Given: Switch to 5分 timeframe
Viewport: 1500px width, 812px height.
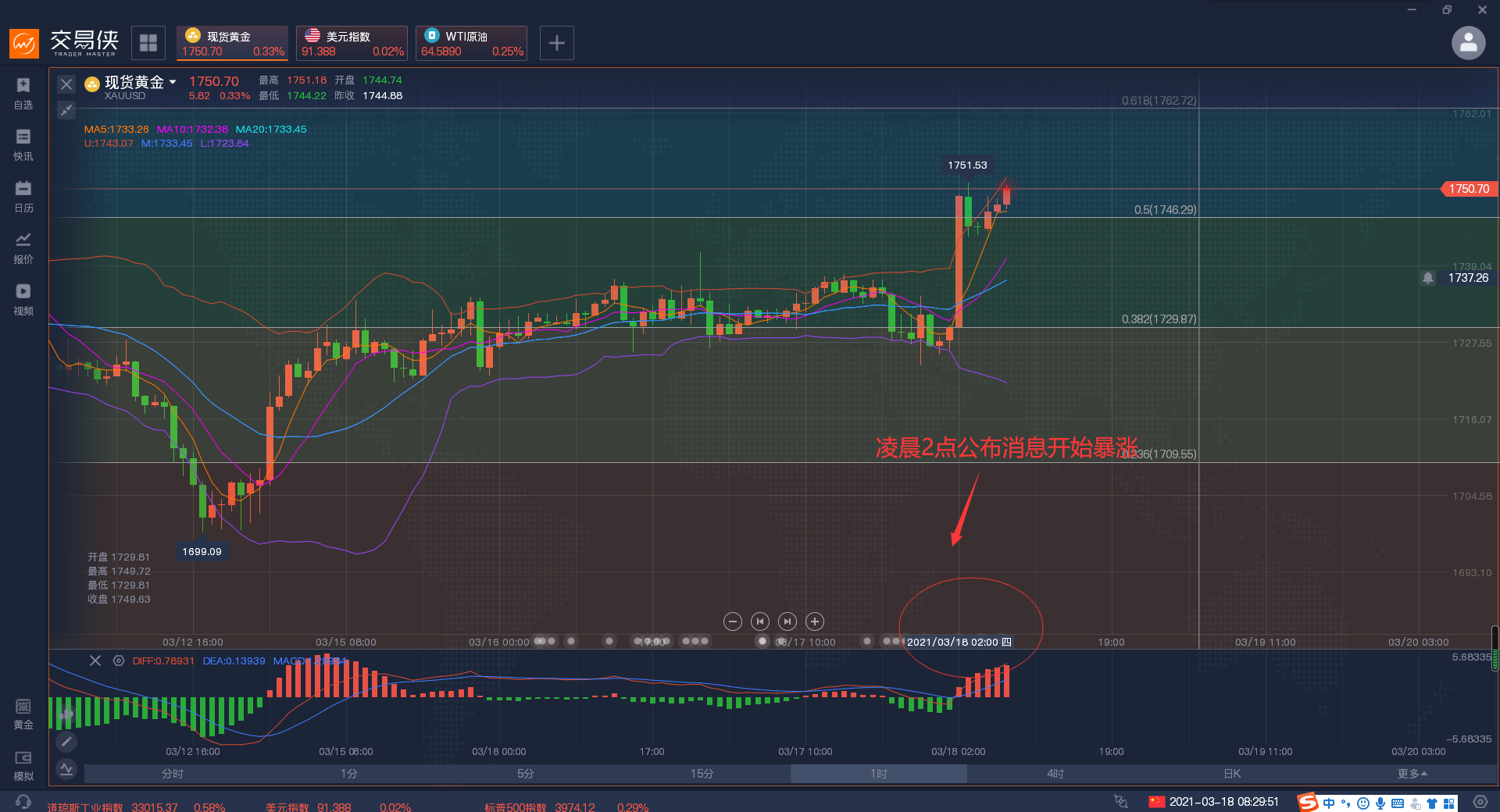Looking at the screenshot, I should (526, 774).
